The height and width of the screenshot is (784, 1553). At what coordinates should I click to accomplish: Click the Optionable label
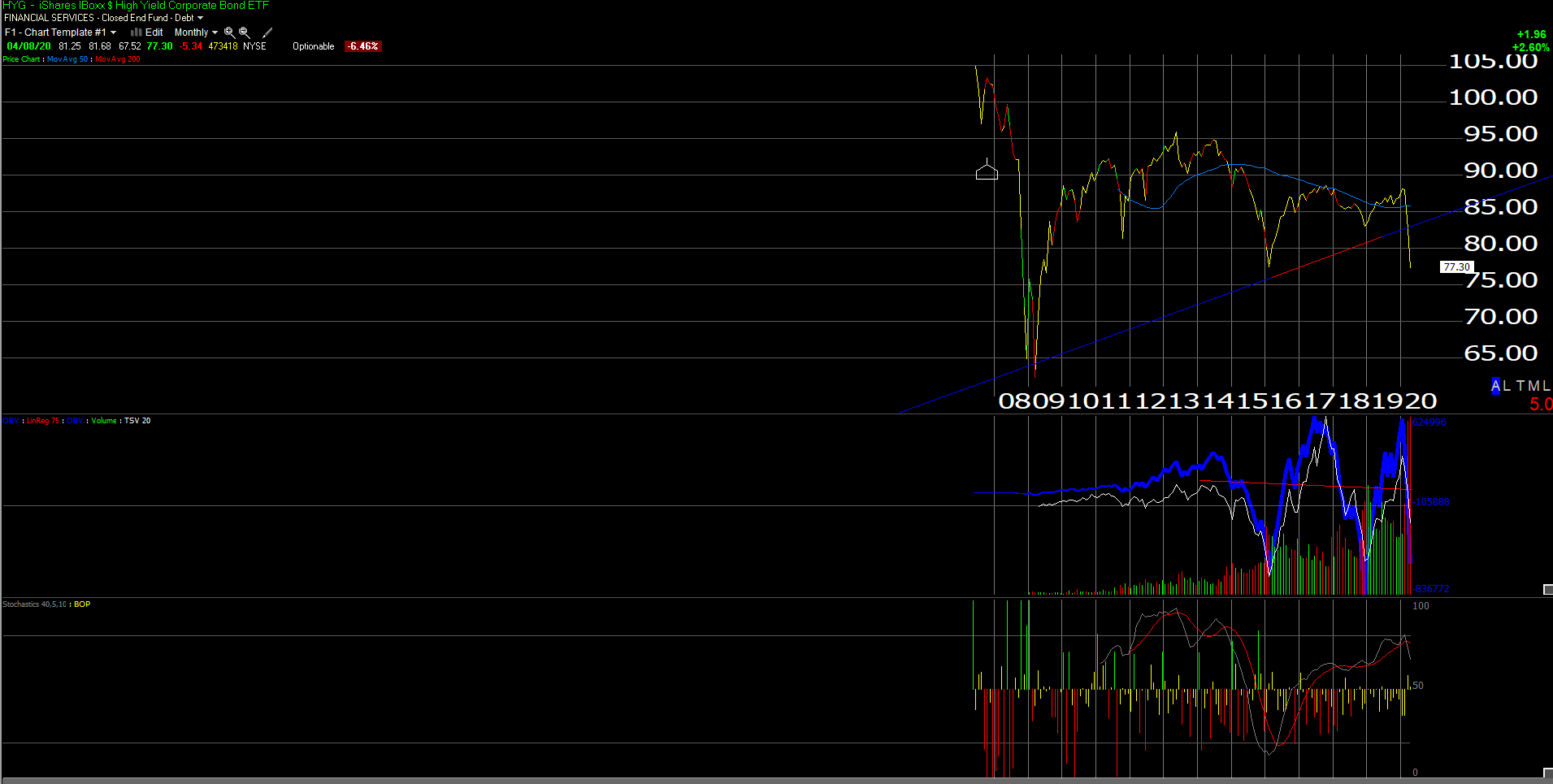pyautogui.click(x=314, y=46)
